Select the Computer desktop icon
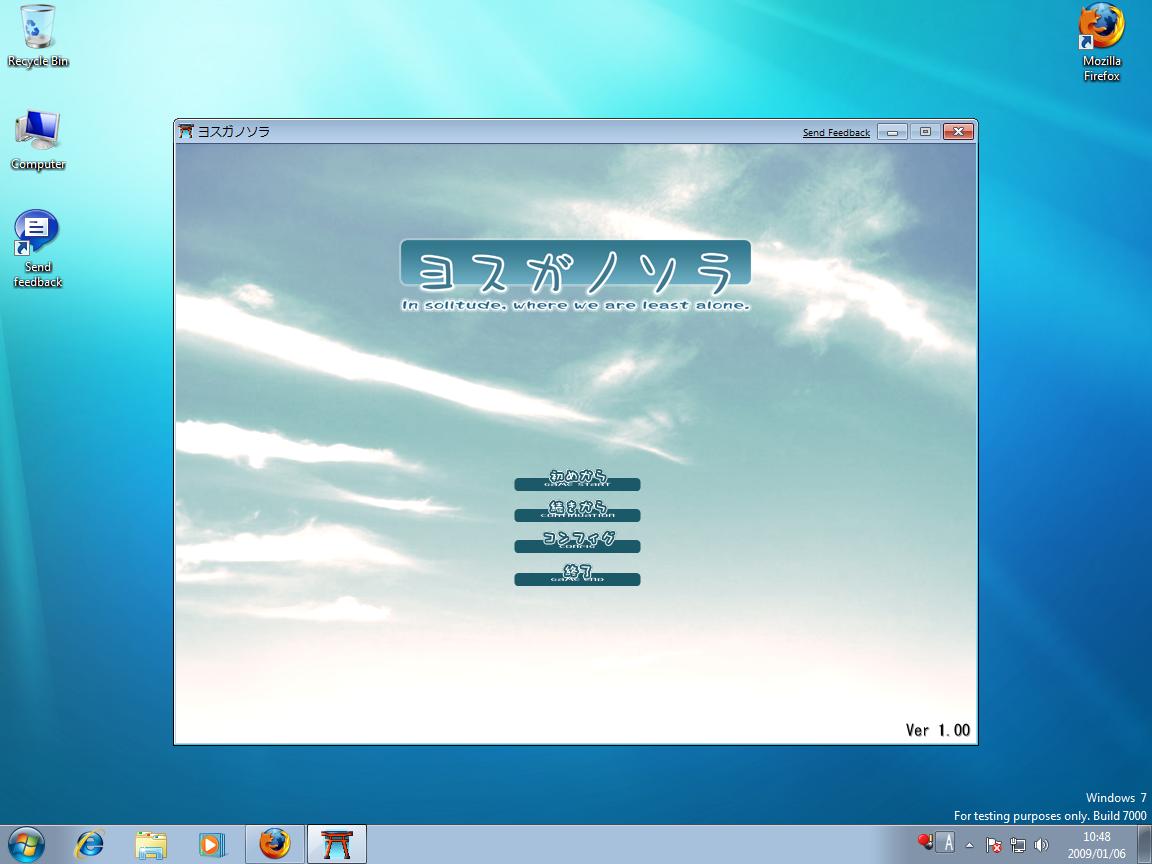 coord(37,140)
